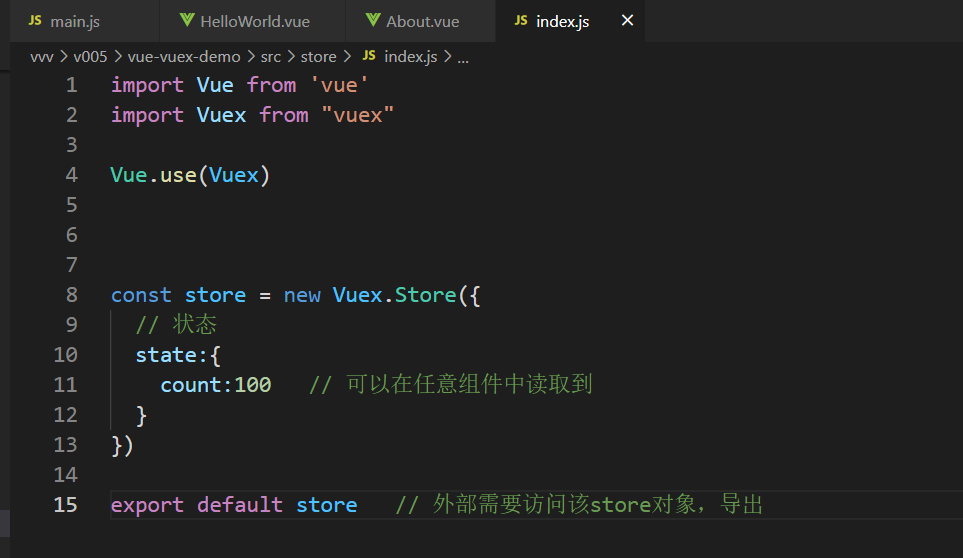Click JS icon in the breadcrumb bar
Viewport: 963px width, 558px height.
click(369, 56)
